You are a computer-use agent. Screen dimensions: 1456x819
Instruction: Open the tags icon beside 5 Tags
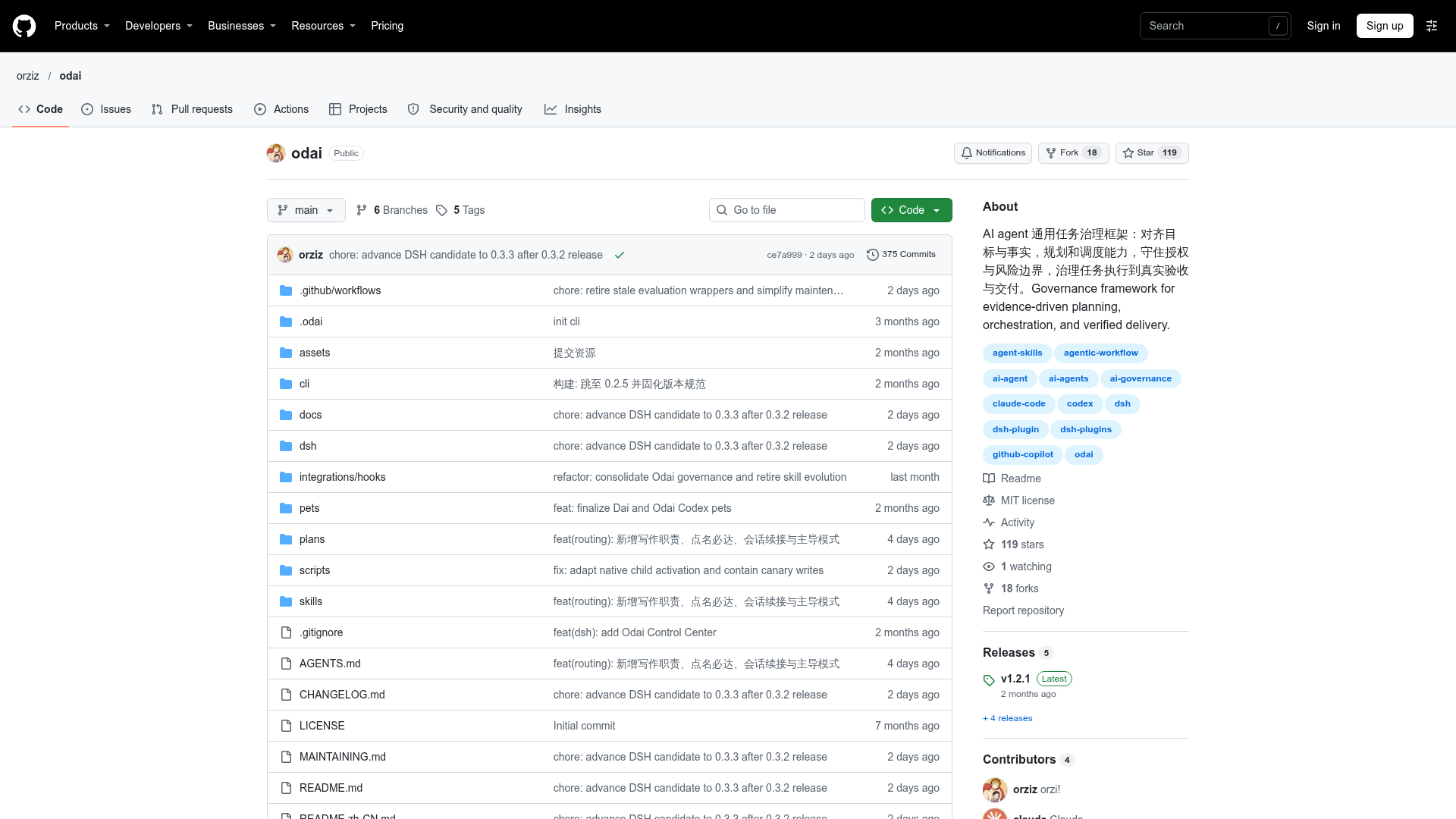coord(441,210)
